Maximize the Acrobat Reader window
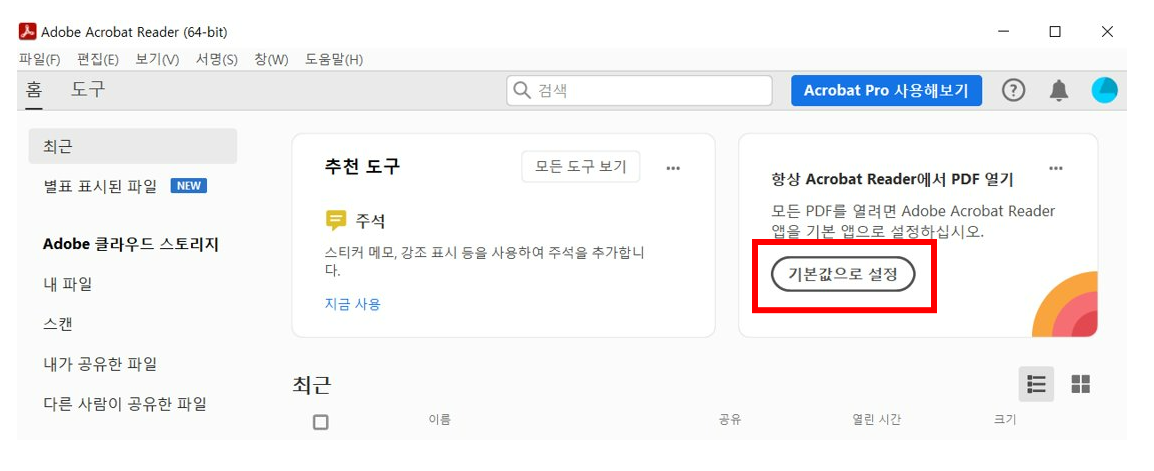 pos(1055,32)
